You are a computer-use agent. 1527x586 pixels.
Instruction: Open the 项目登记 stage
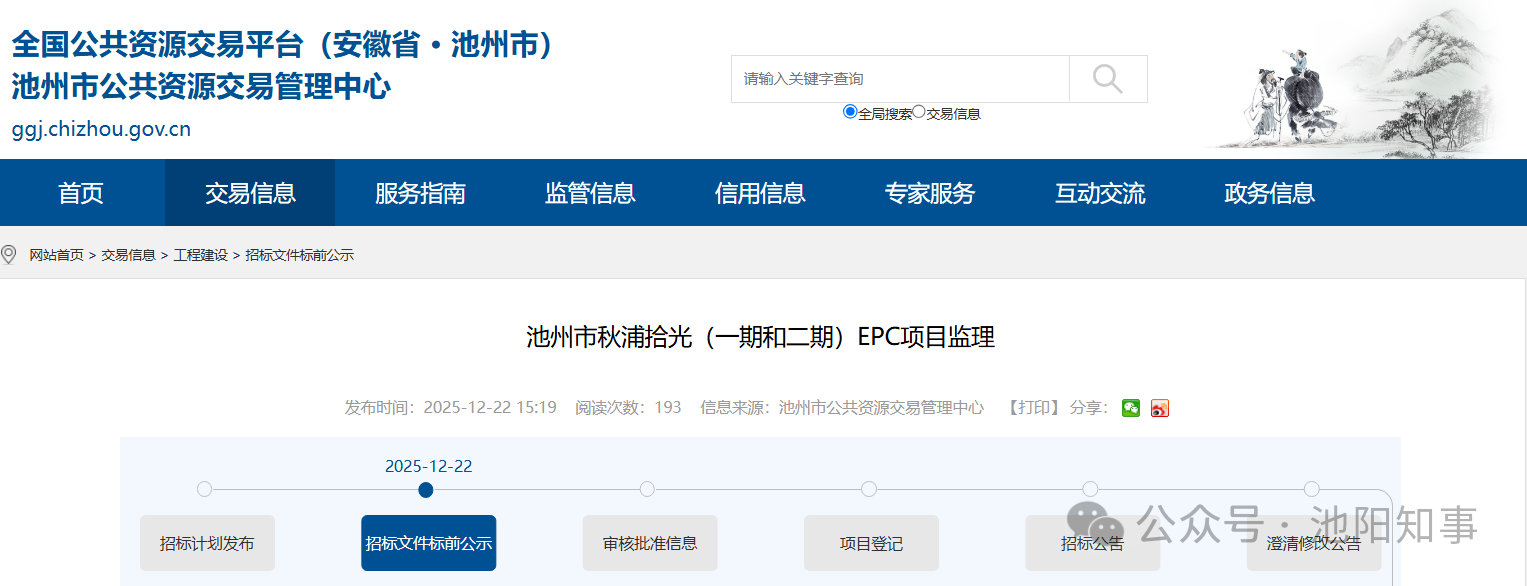(871, 544)
